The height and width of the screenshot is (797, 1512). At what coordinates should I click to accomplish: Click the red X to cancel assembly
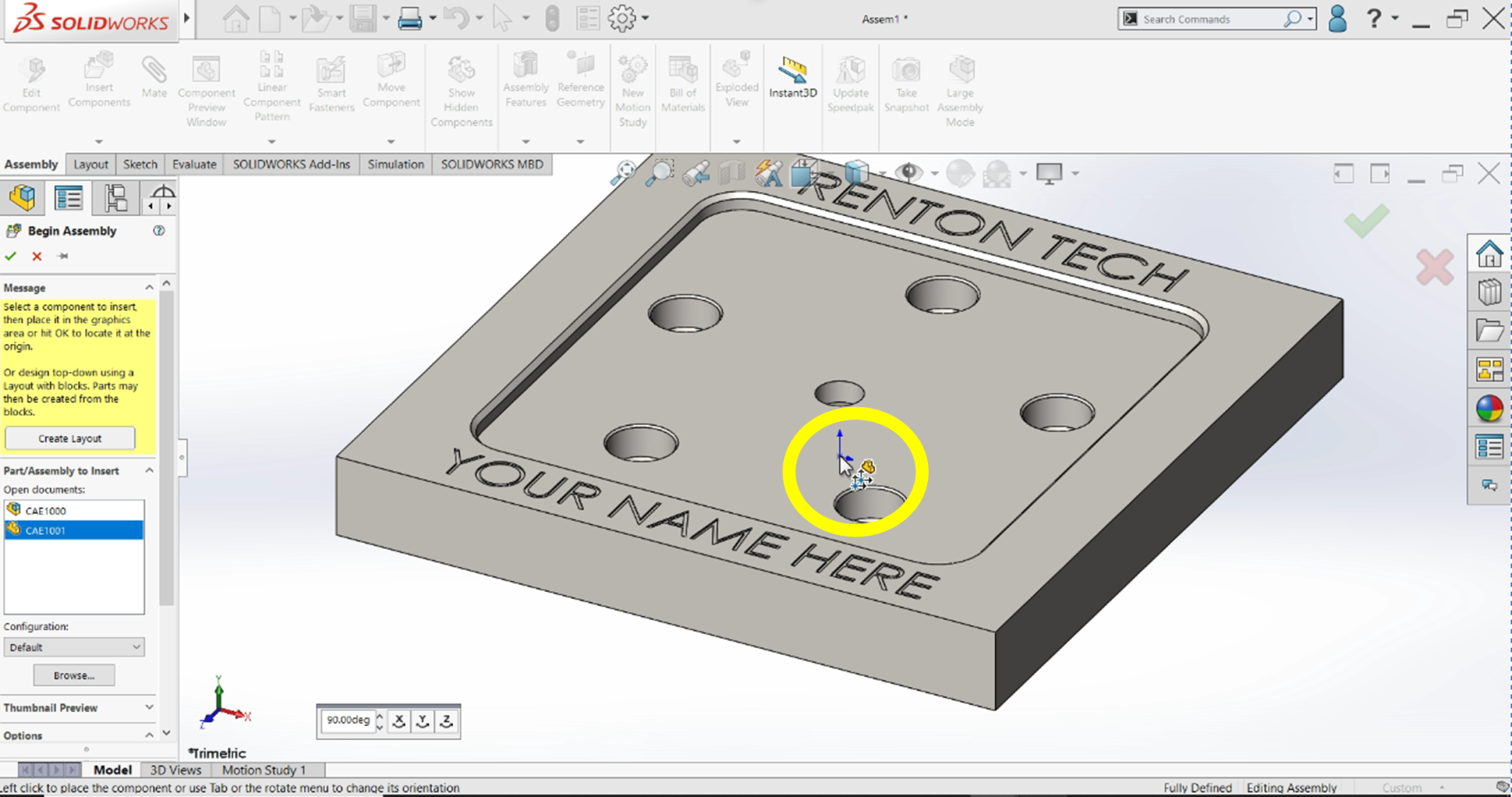click(37, 257)
